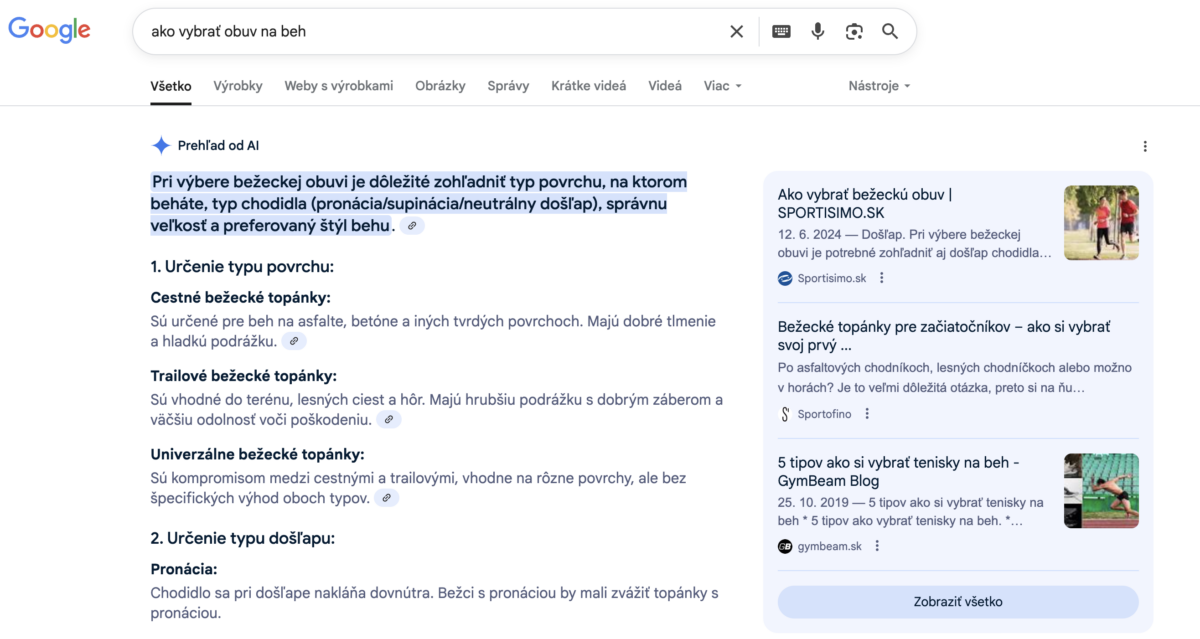Submit search with magnifying glass icon
The height and width of the screenshot is (639, 1200).
(890, 31)
